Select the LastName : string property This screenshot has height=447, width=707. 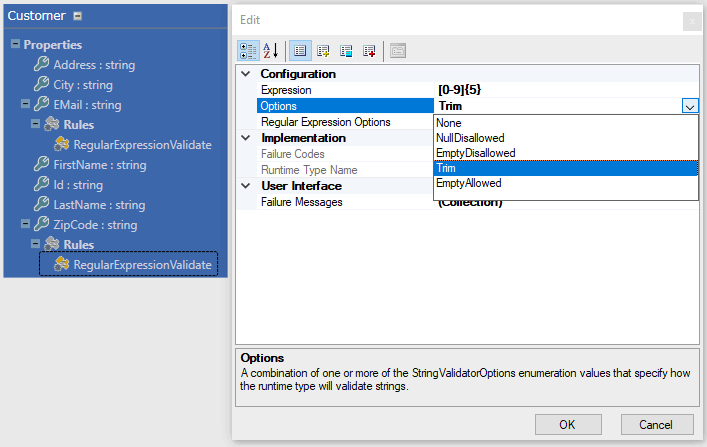point(99,205)
